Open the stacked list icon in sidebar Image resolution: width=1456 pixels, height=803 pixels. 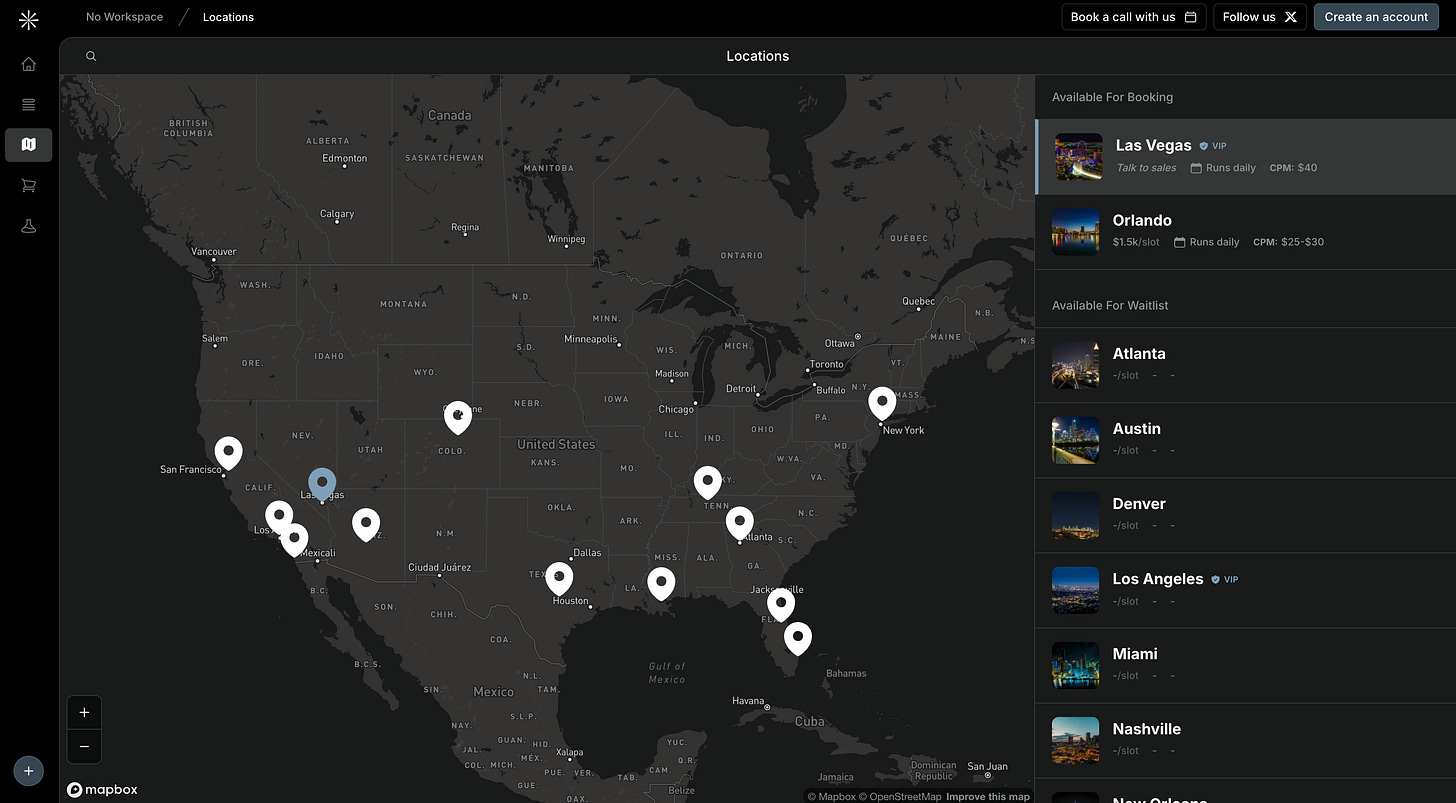point(28,104)
